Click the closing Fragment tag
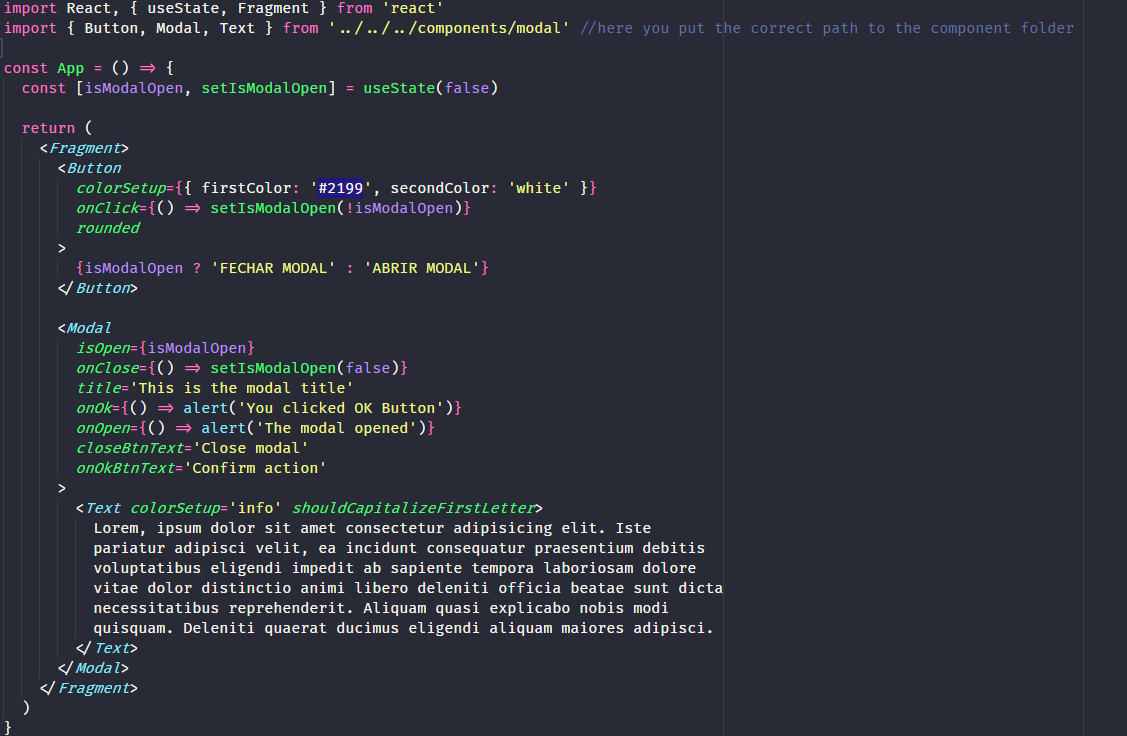1127x736 pixels. coord(92,687)
